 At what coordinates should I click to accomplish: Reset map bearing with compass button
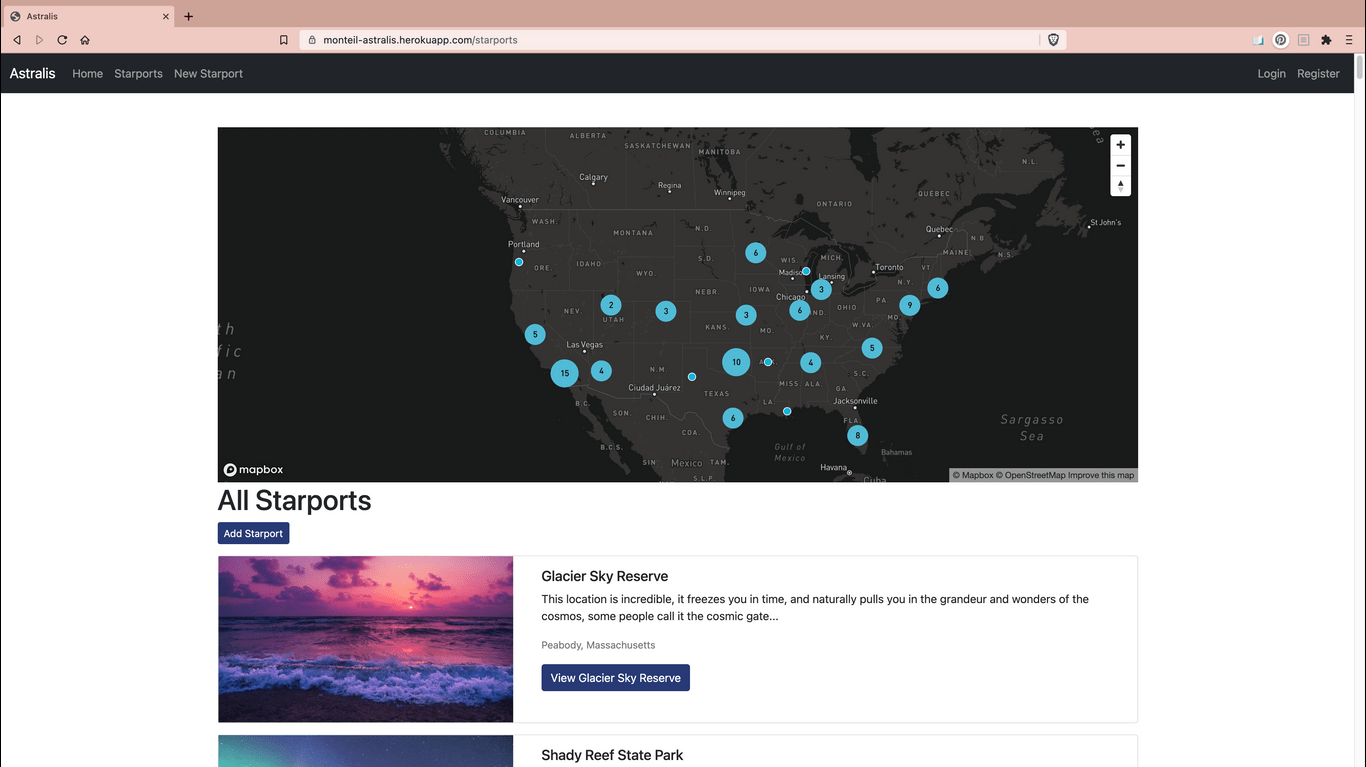point(1120,186)
